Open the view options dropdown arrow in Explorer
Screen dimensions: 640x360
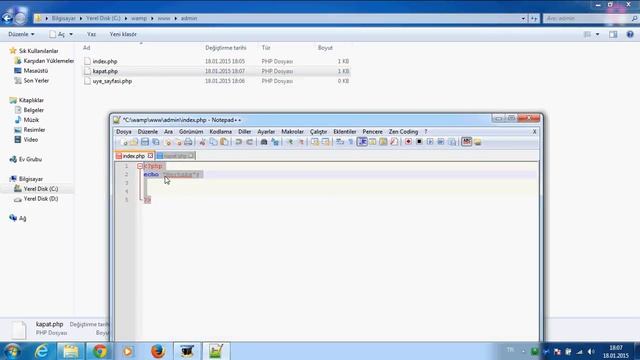(x=598, y=34)
